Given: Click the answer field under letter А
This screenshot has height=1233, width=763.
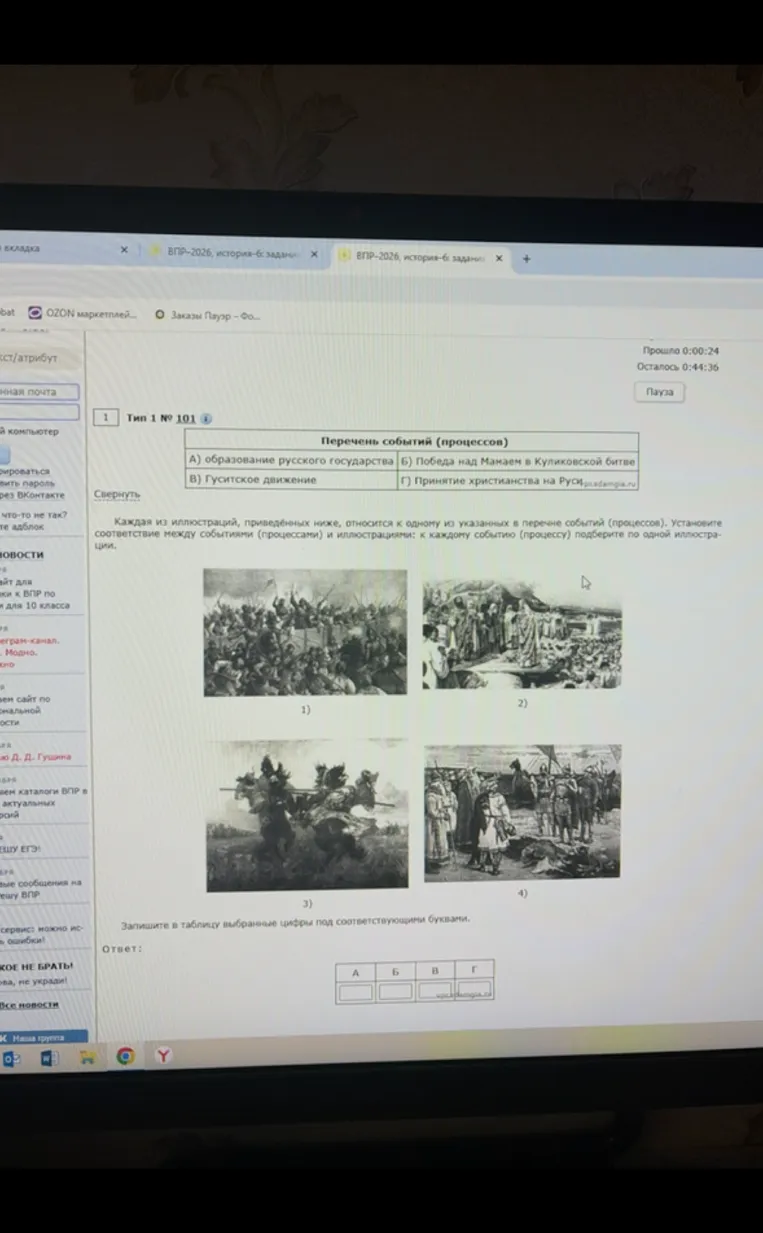Looking at the screenshot, I should click(355, 992).
